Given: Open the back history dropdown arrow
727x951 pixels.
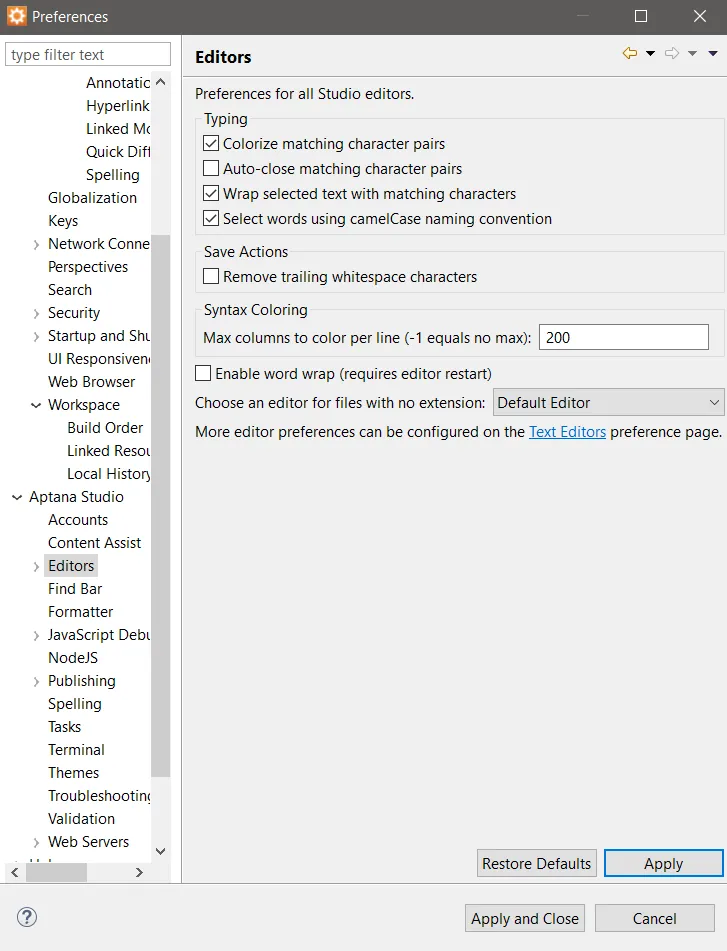Looking at the screenshot, I should 651,53.
